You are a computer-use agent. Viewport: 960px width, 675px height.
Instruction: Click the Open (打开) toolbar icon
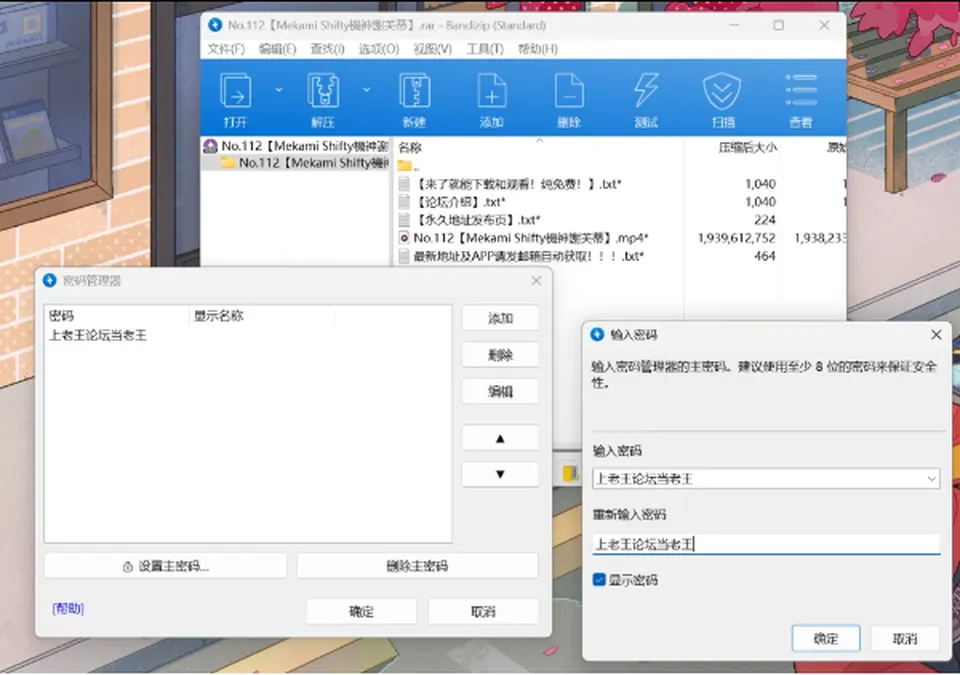point(235,100)
